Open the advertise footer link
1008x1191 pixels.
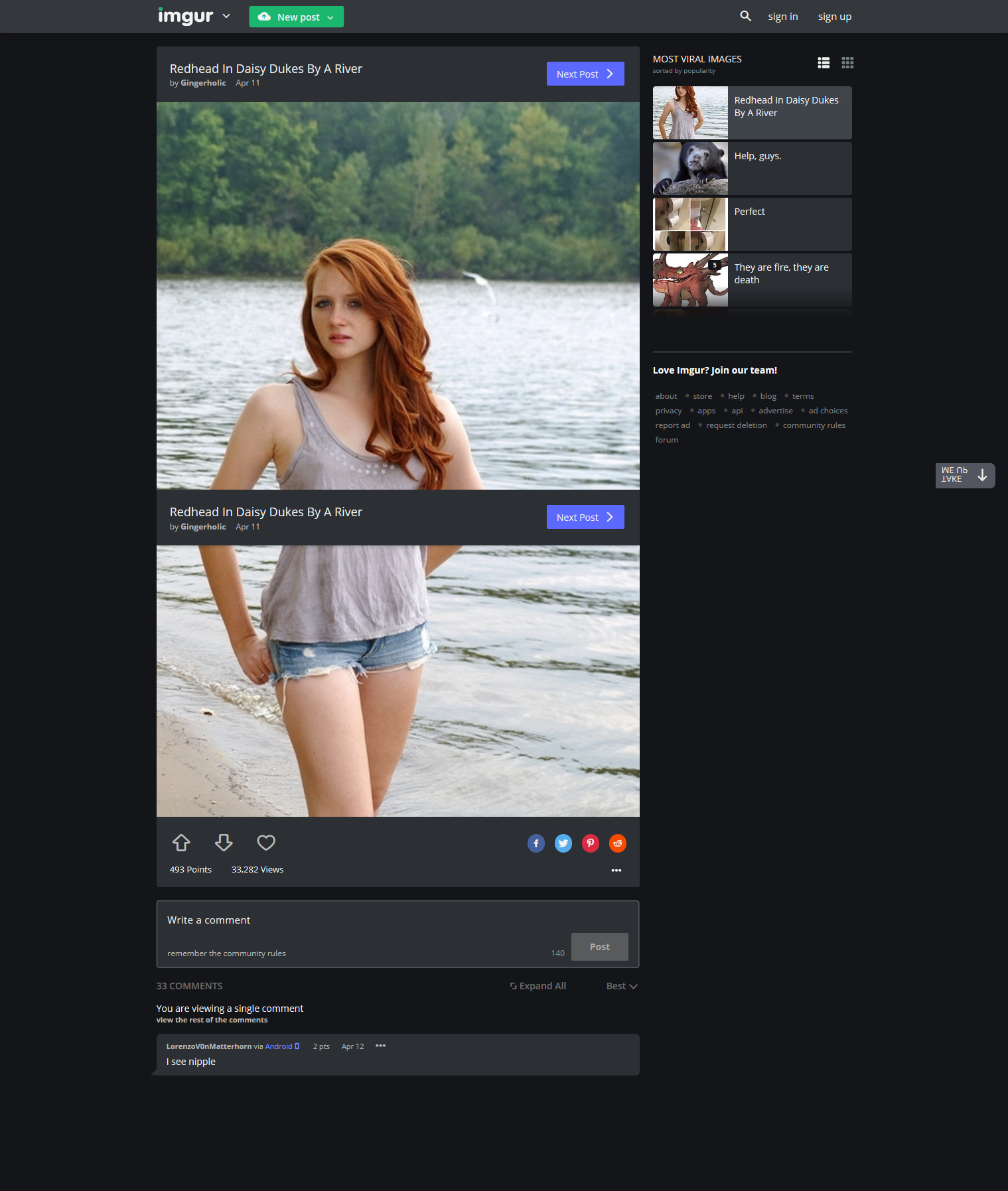click(x=776, y=411)
